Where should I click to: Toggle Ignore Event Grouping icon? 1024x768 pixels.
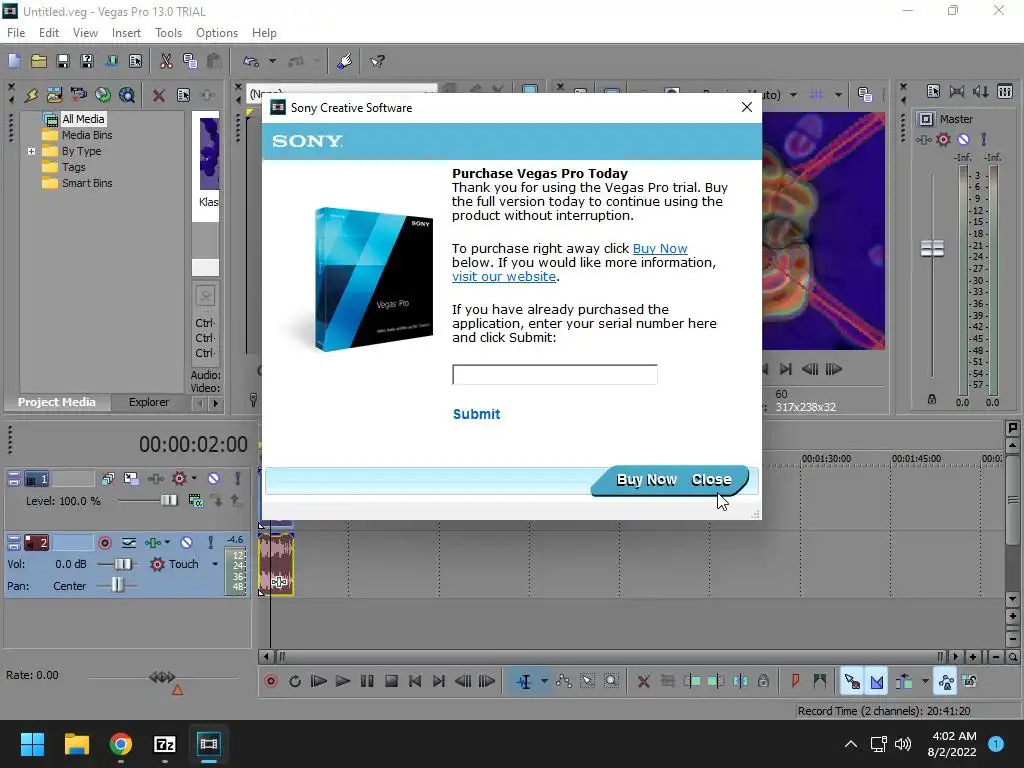tap(970, 682)
